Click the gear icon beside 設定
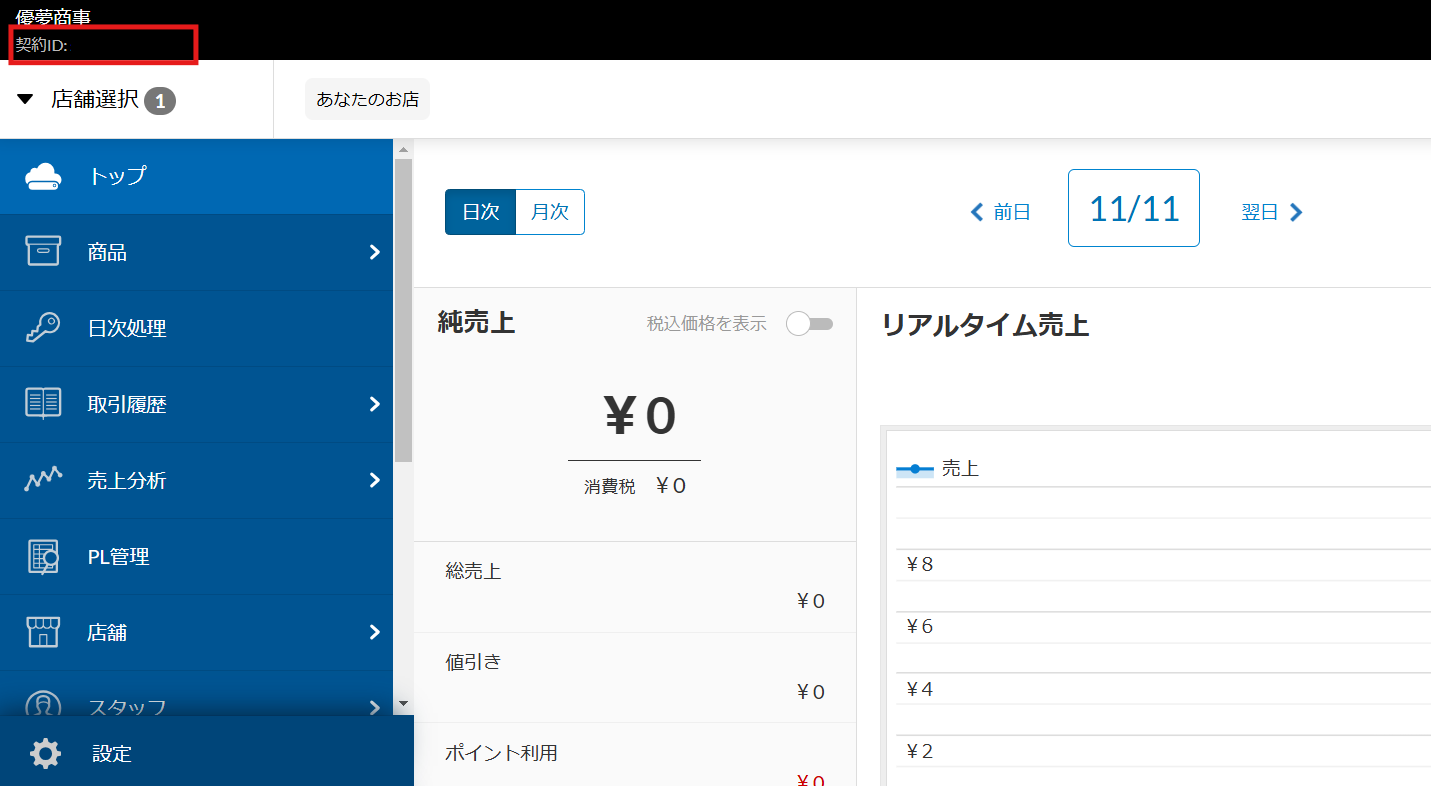The height and width of the screenshot is (786, 1431). tap(45, 753)
